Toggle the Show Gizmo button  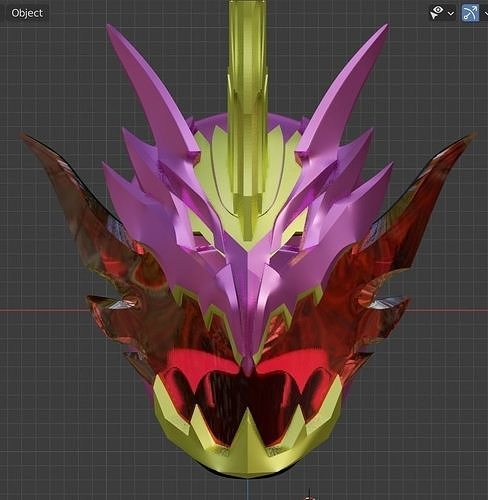click(470, 13)
